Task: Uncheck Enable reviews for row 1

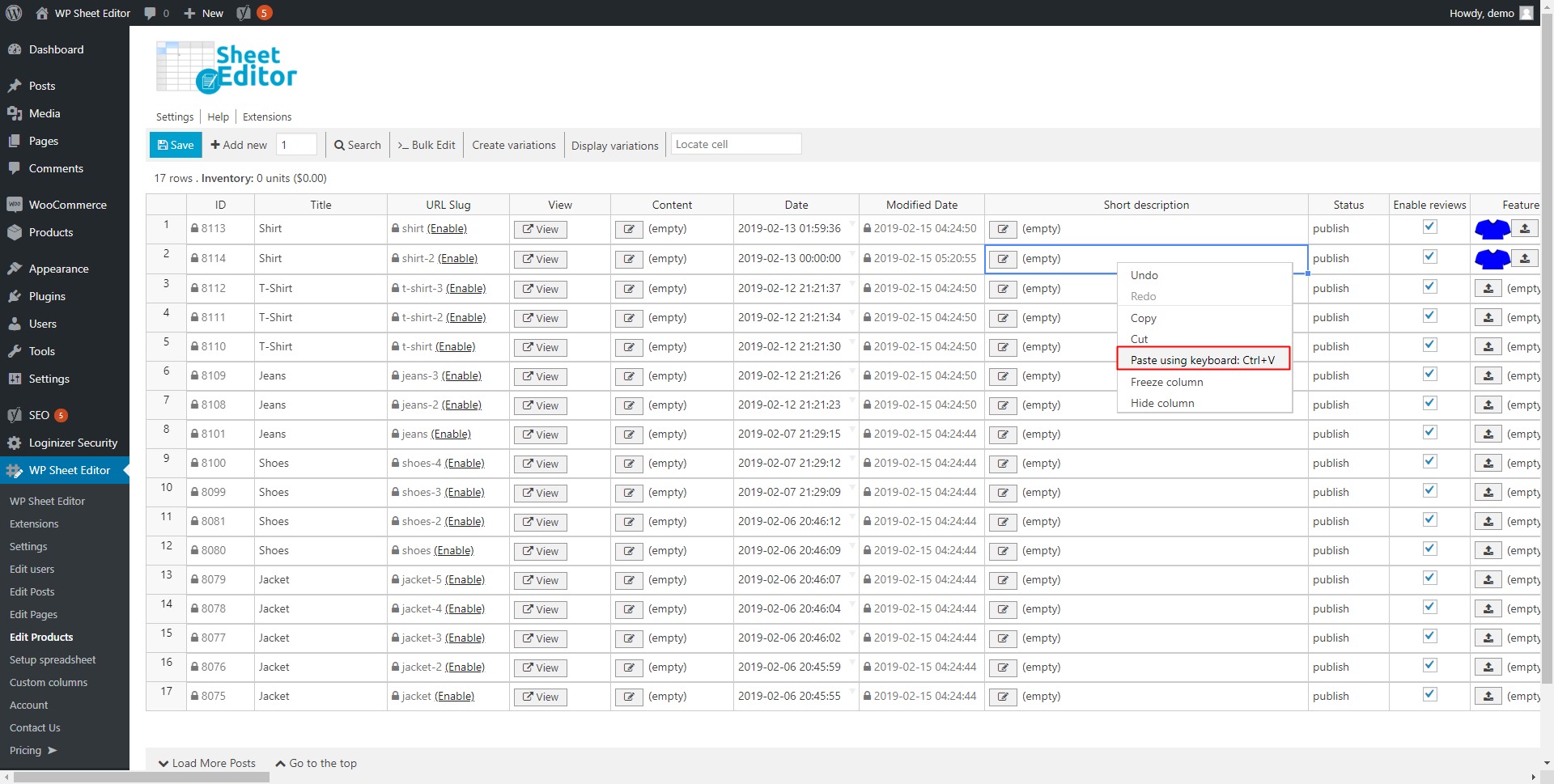Action: pos(1429,227)
